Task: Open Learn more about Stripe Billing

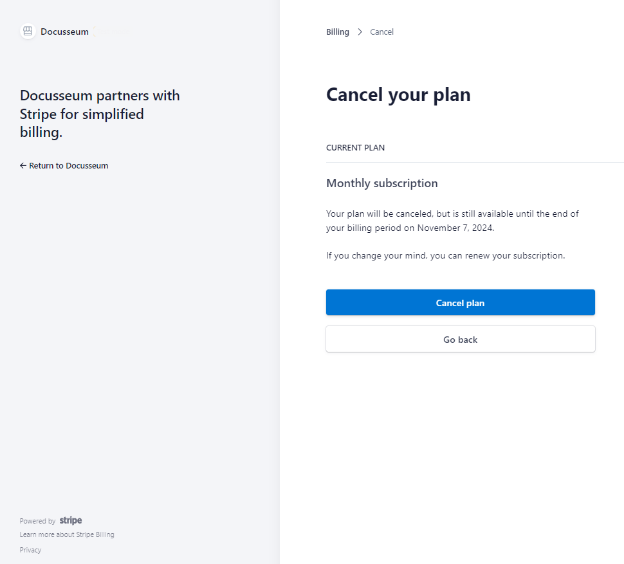Action: pos(67,535)
